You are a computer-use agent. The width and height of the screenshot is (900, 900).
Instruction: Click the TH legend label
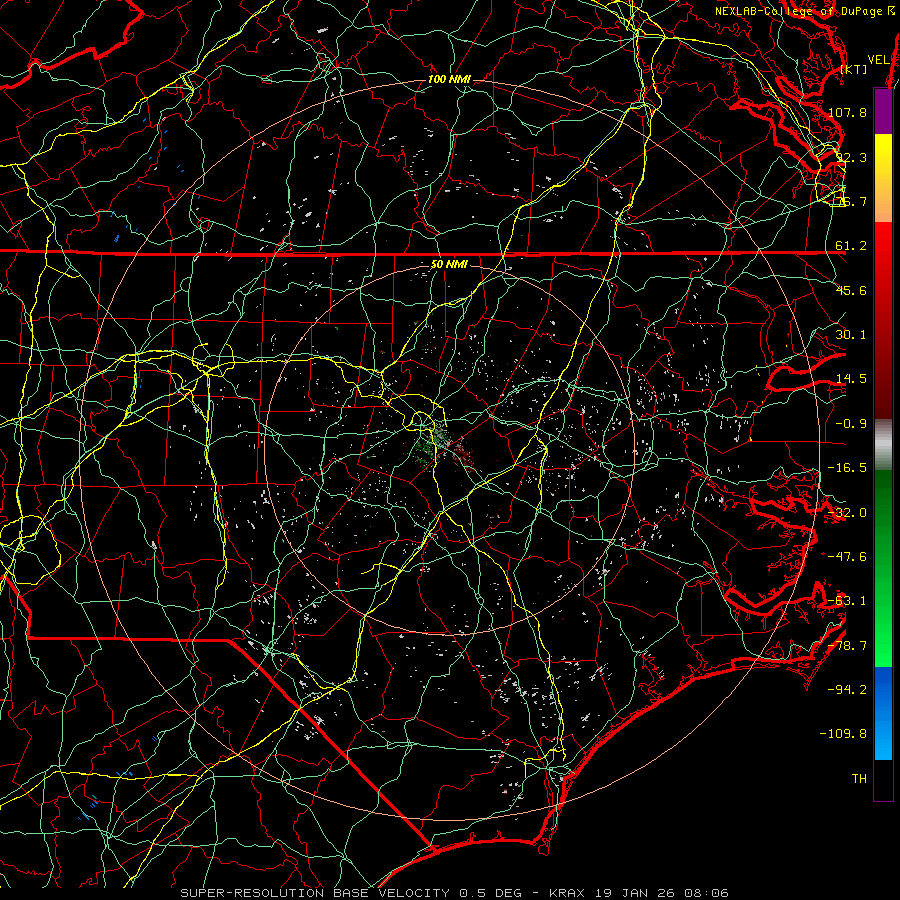click(x=859, y=779)
